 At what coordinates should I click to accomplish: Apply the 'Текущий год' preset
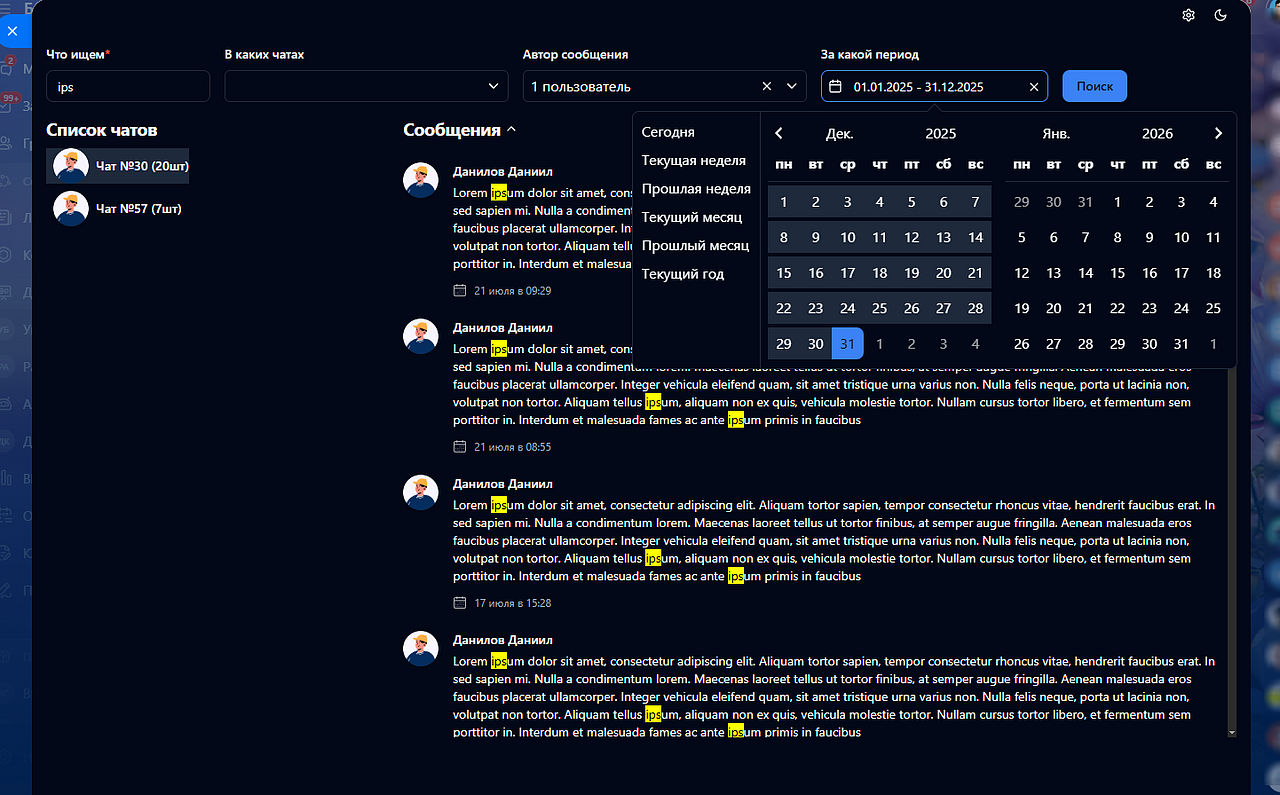pos(683,274)
